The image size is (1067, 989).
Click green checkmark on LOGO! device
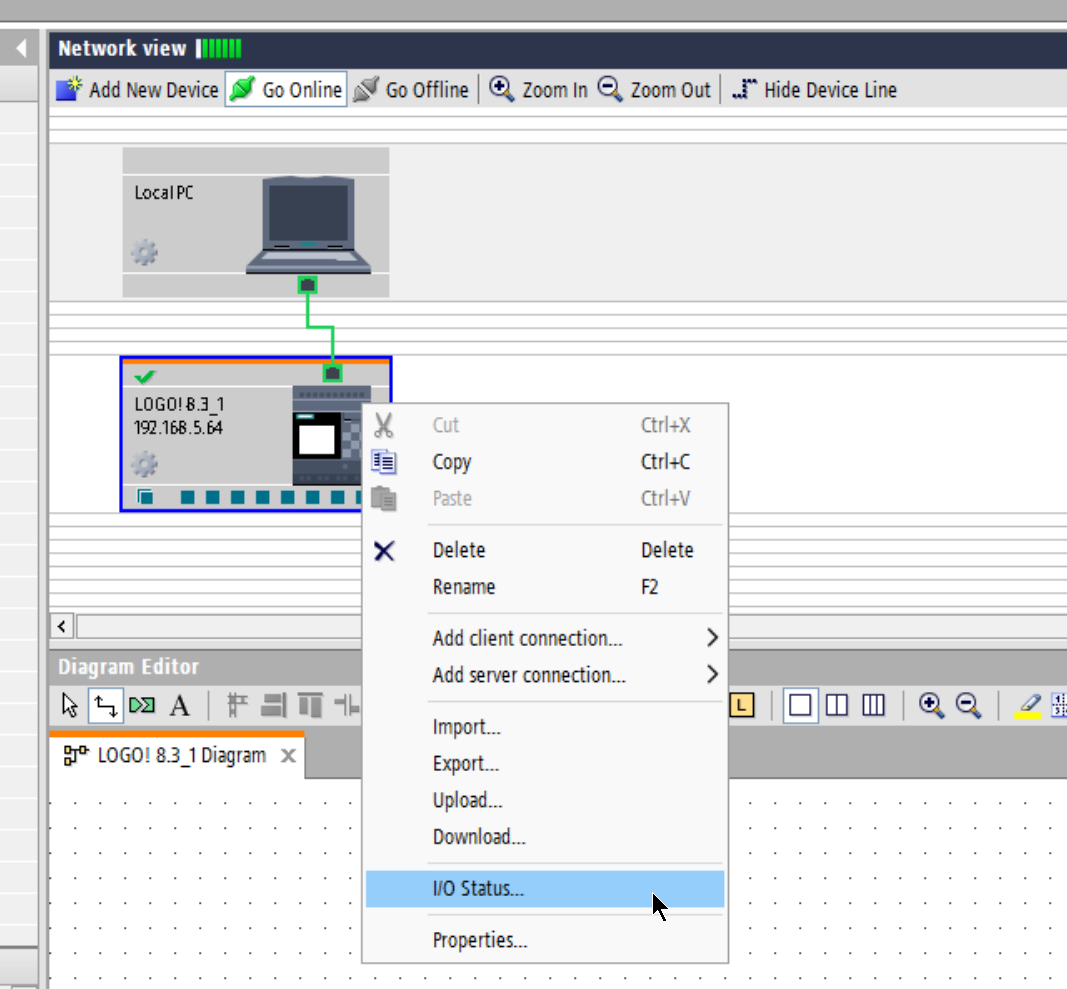pyautogui.click(x=145, y=376)
